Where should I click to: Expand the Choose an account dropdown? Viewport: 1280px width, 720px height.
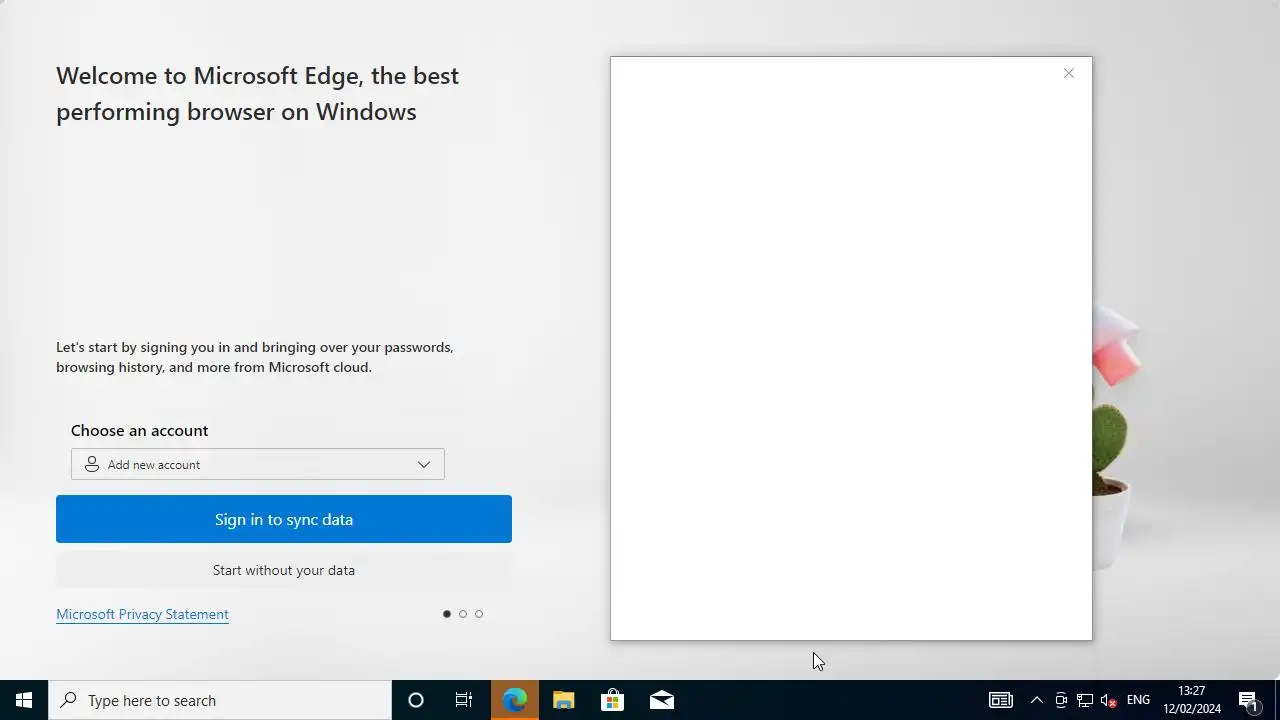(x=258, y=464)
